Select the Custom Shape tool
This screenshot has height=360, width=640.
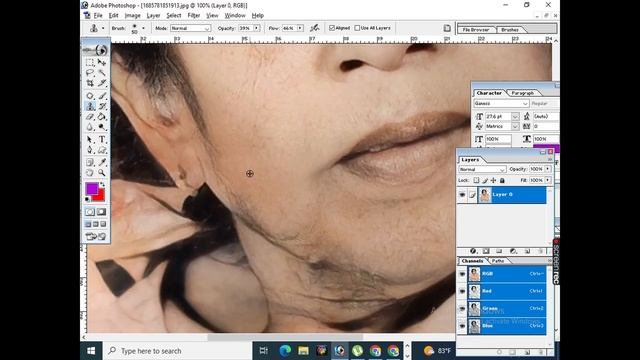(102, 150)
